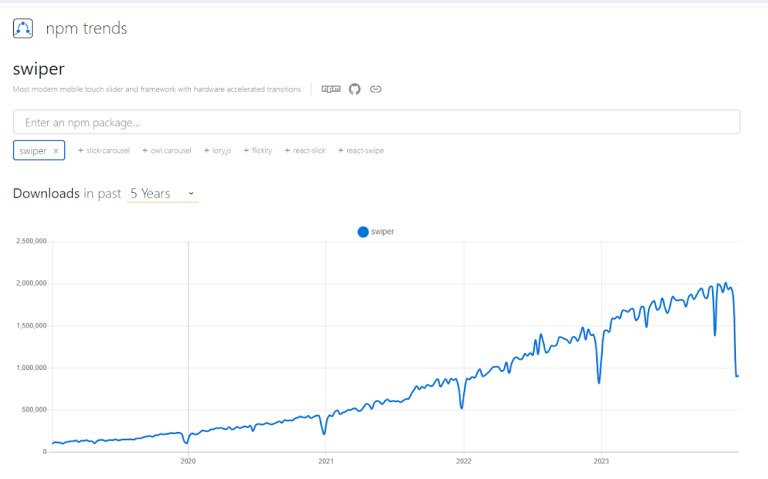The height and width of the screenshot is (479, 768).
Task: Click the 2023 label on the time axis
Action: (601, 462)
